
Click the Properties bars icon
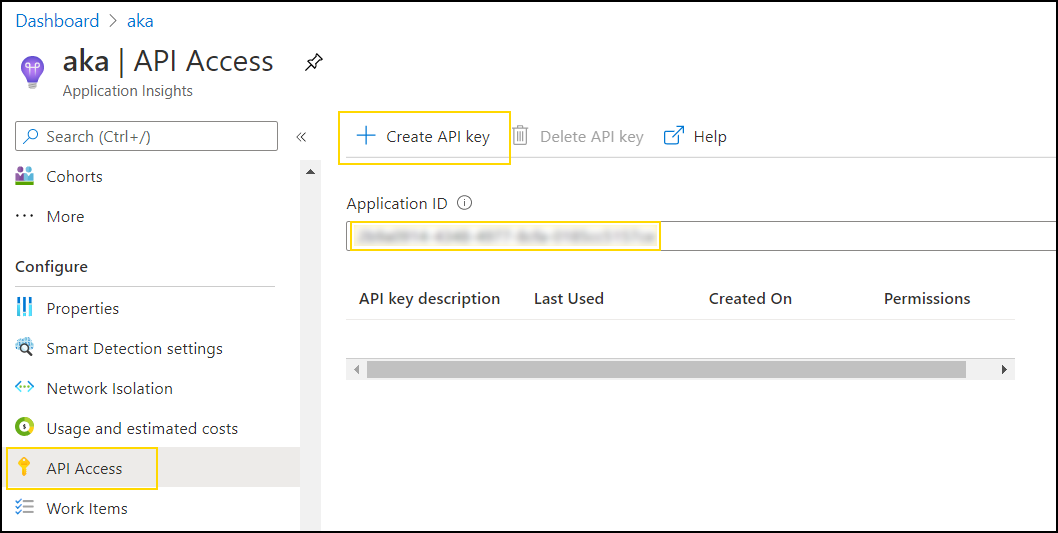click(24, 308)
